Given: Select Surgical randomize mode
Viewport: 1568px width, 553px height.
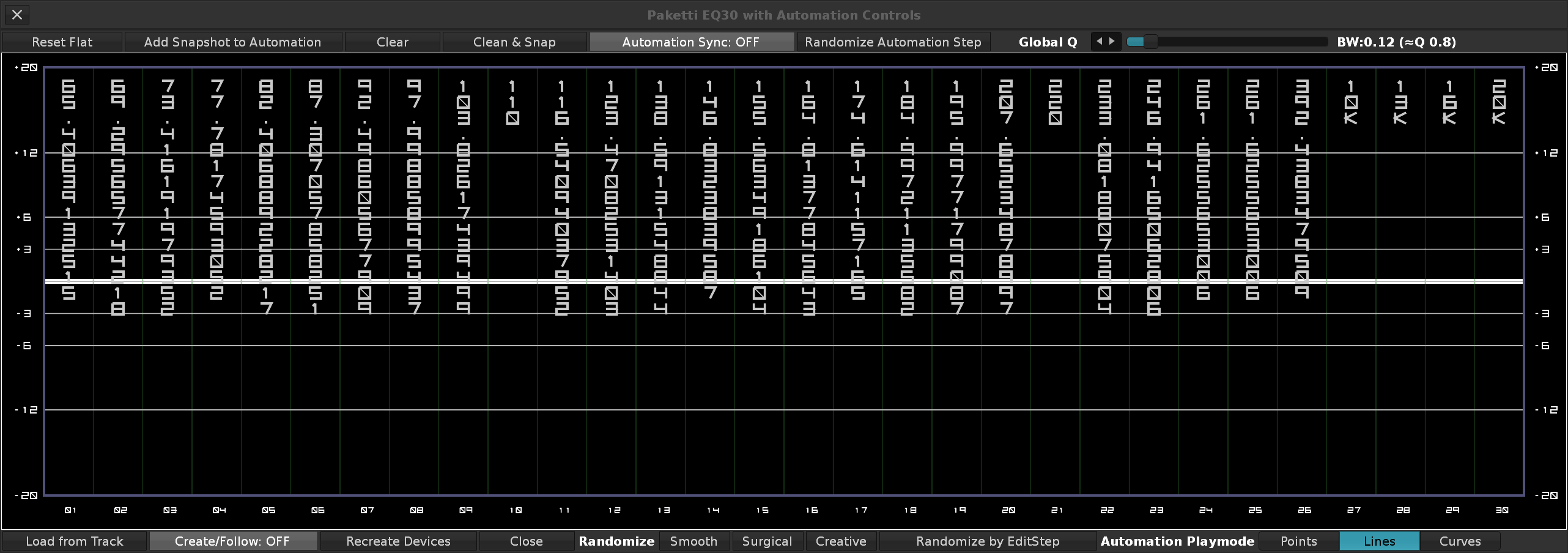Looking at the screenshot, I should (767, 541).
